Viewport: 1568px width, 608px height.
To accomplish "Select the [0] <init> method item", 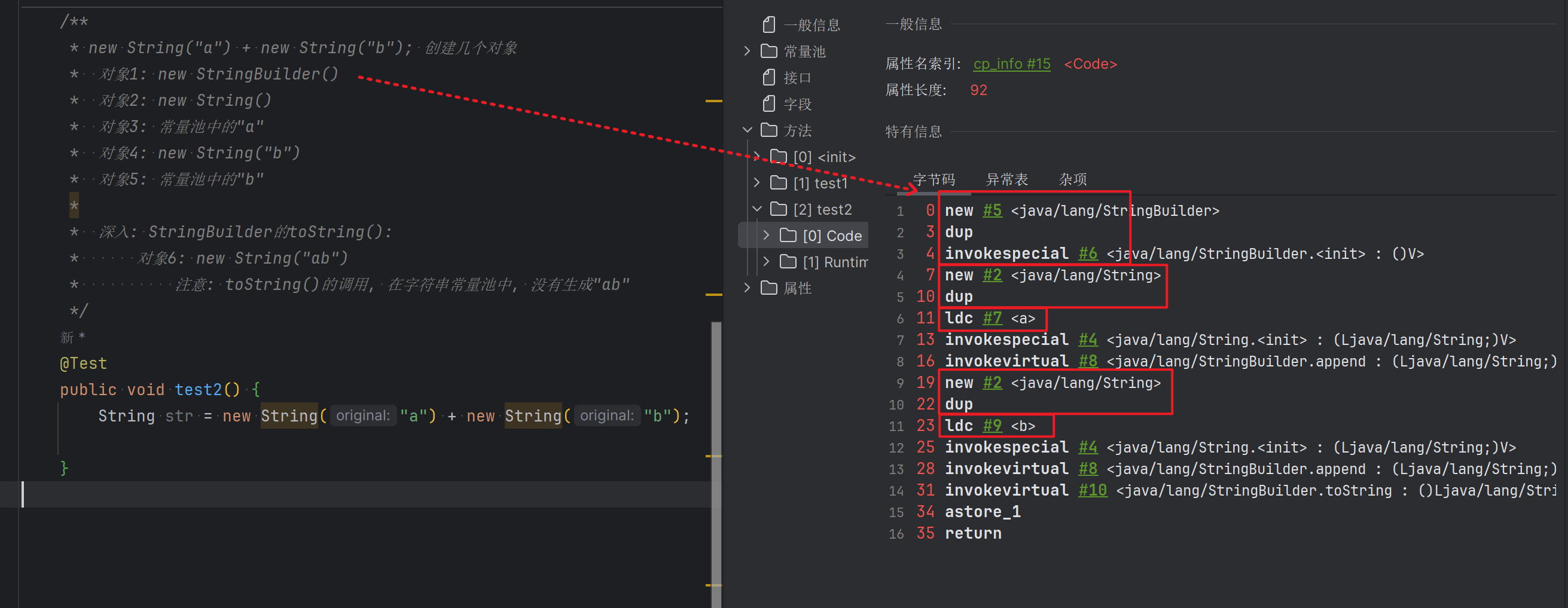I will (823, 157).
